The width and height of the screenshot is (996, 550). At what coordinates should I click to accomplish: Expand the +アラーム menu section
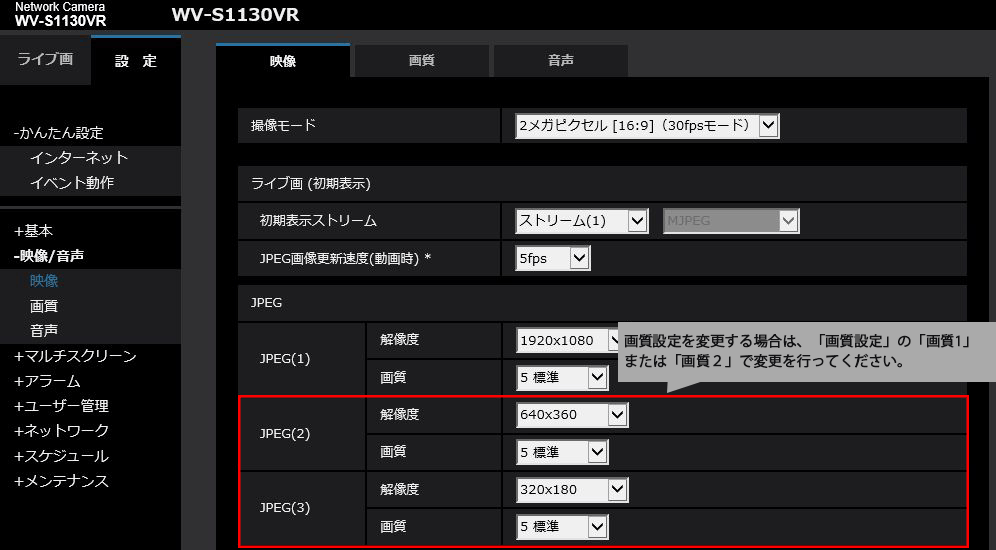click(47, 381)
